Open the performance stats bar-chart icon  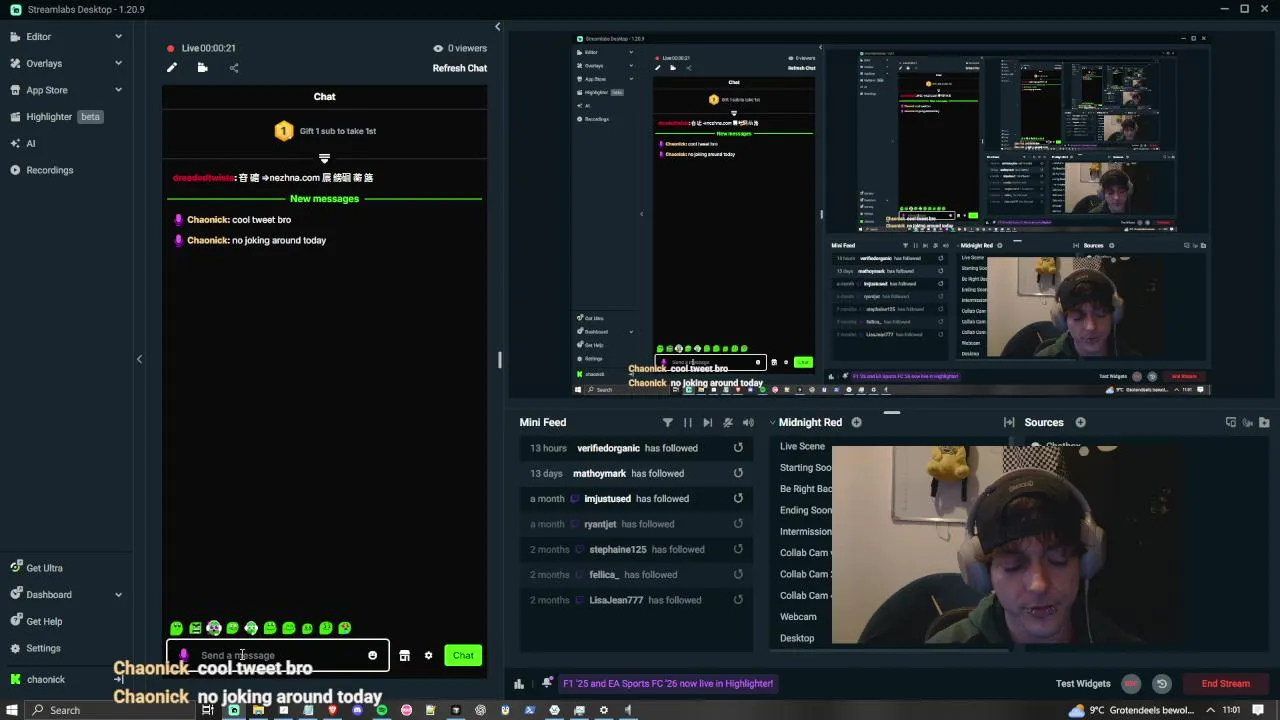pos(518,684)
